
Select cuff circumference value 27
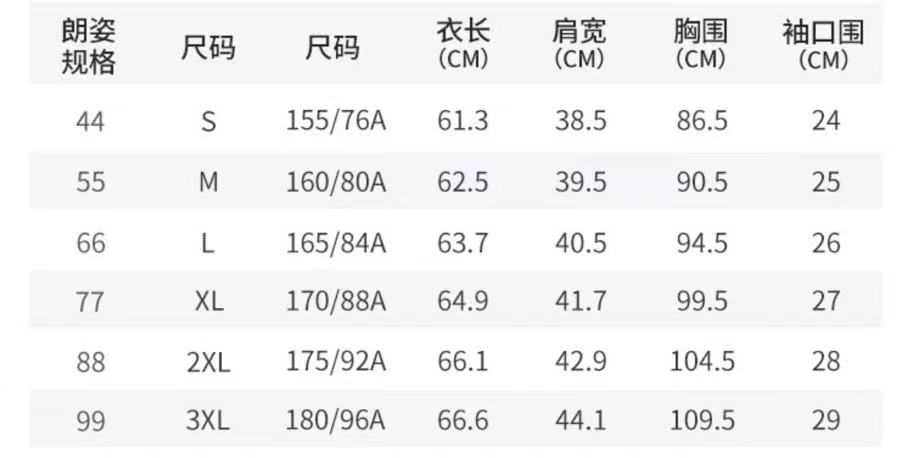coord(826,302)
